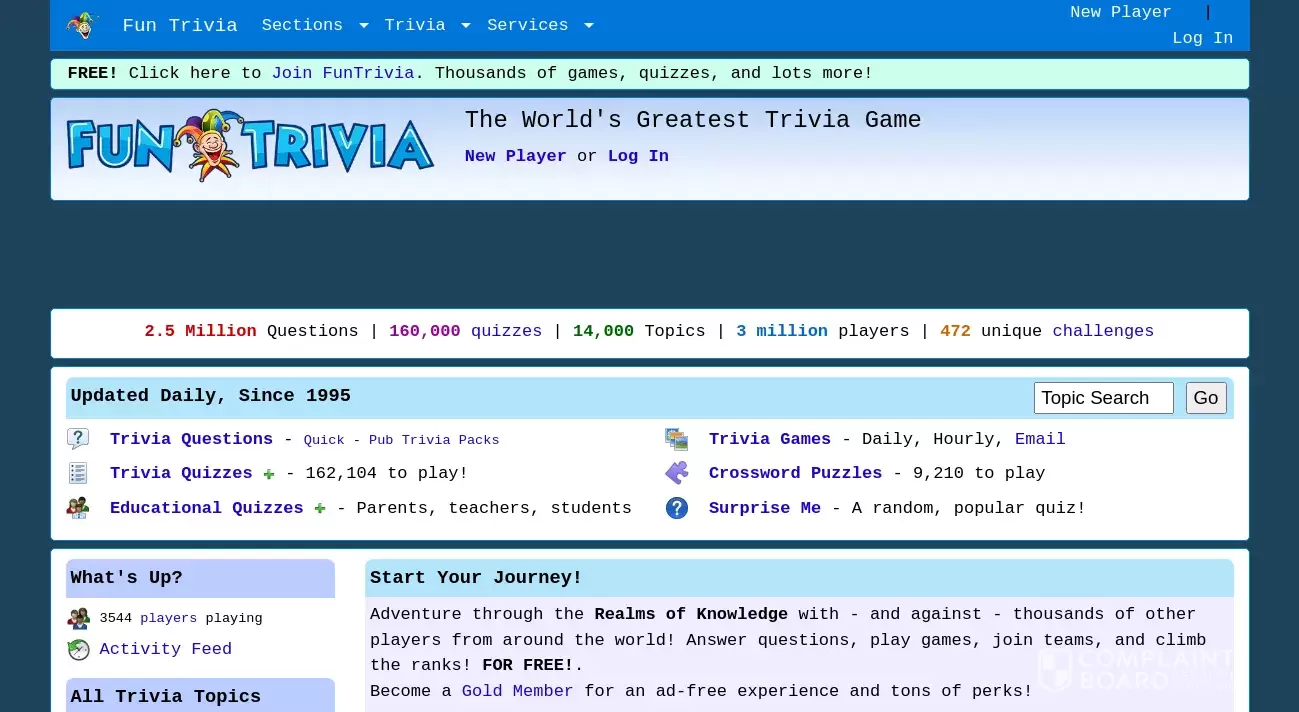Click the green plus icon after Trivia Quizzes

pyautogui.click(x=268, y=474)
